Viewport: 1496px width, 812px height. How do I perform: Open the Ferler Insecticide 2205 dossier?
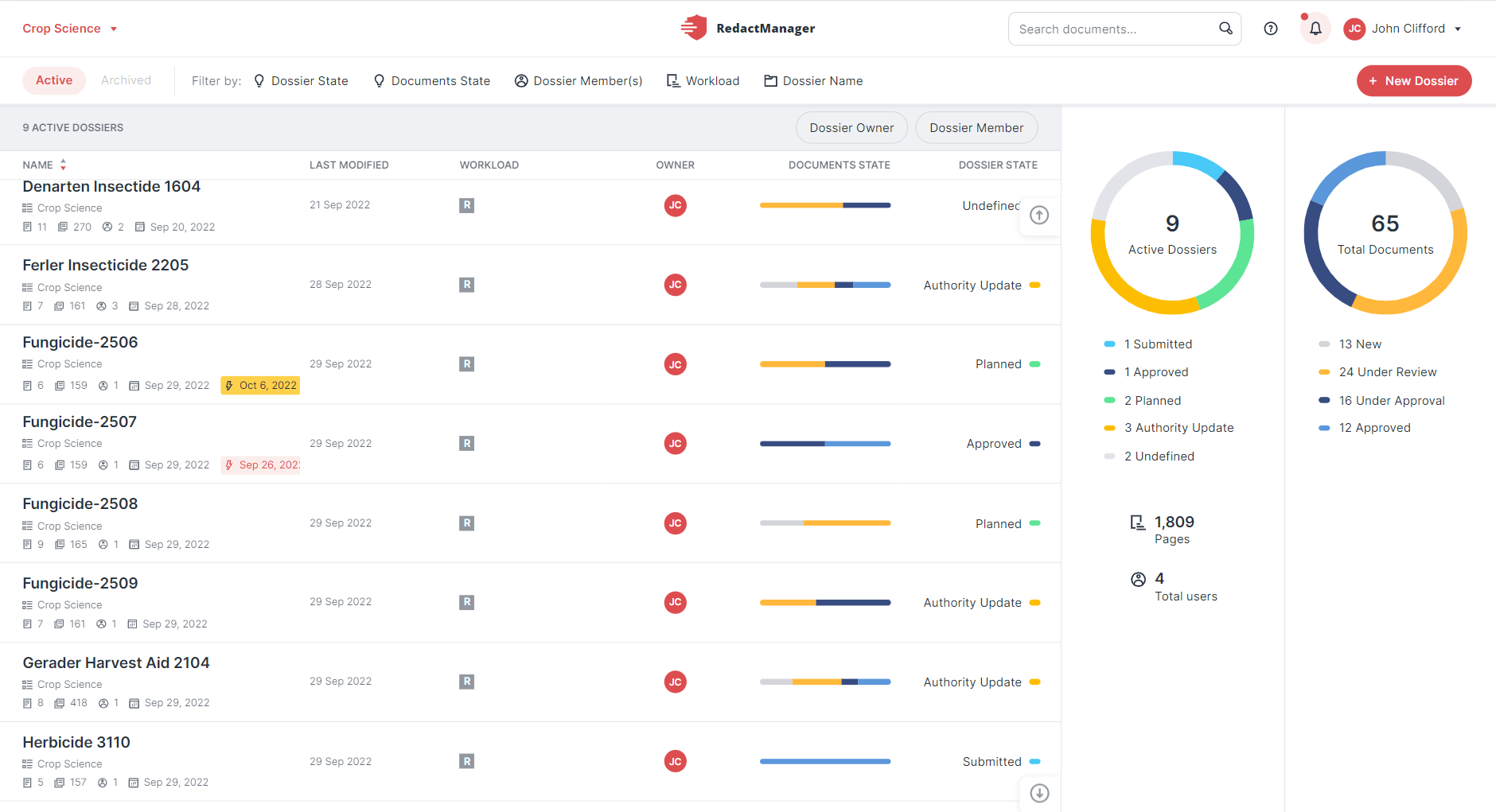(x=106, y=266)
